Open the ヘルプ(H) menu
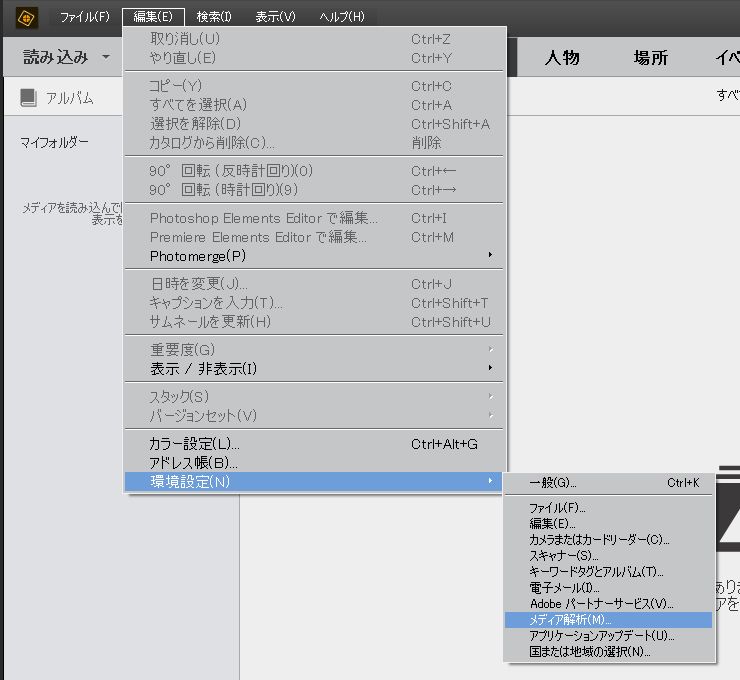740x680 pixels. pos(342,17)
